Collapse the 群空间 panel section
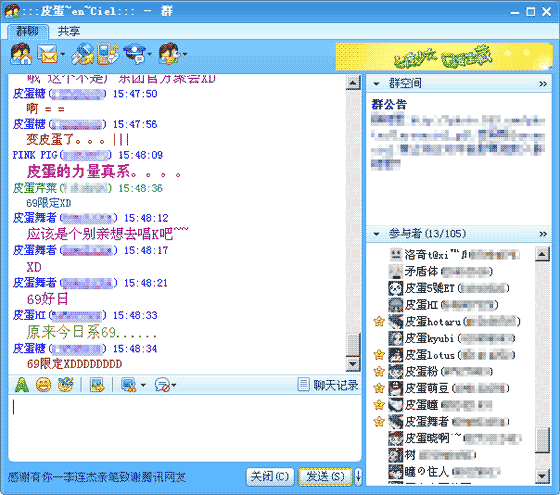The height and width of the screenshot is (495, 560). tap(376, 84)
